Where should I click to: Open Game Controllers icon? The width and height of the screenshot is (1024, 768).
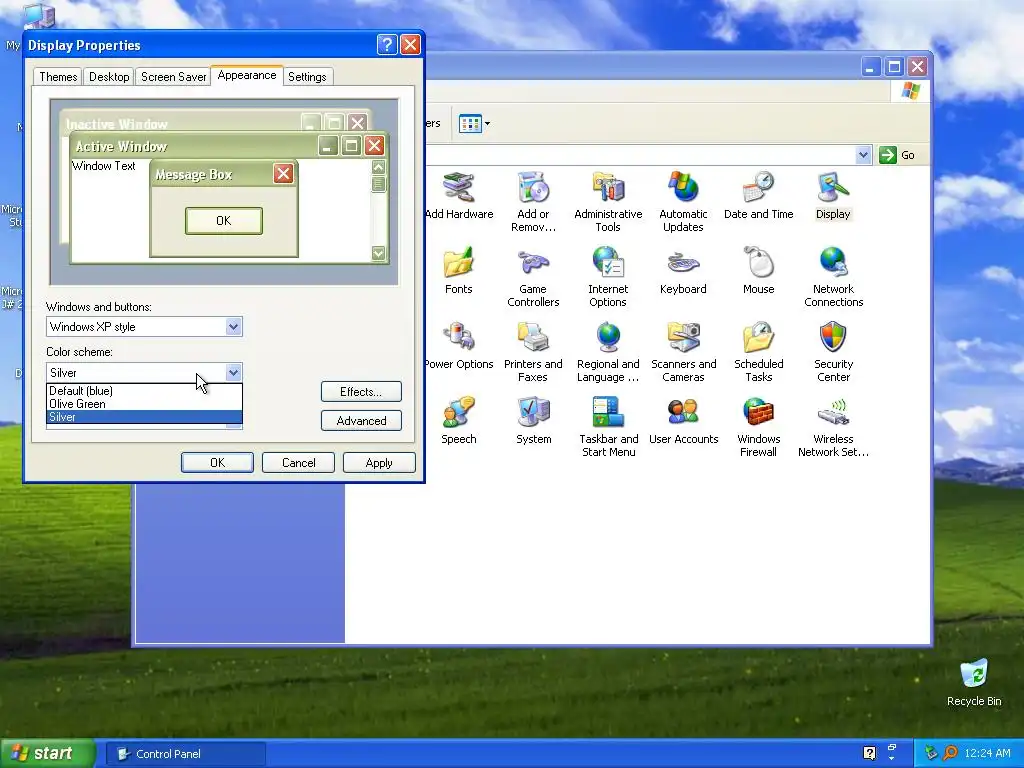[533, 277]
